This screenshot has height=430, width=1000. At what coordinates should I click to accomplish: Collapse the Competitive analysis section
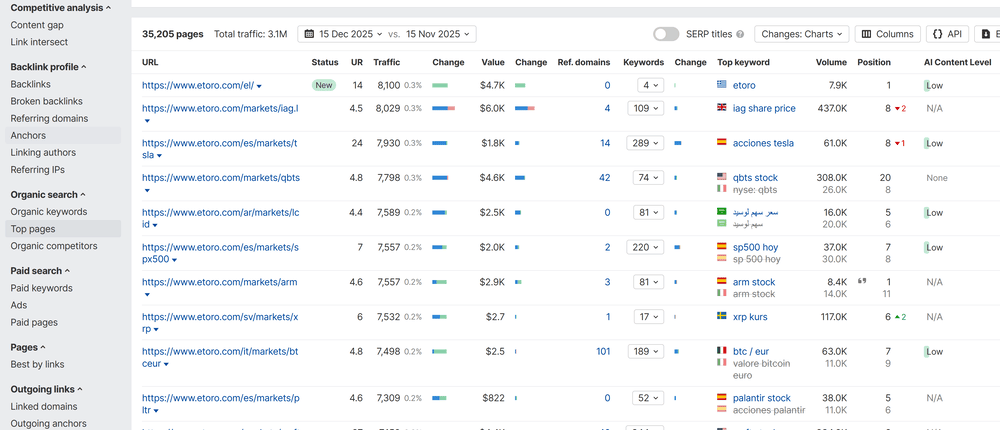[x=61, y=8]
